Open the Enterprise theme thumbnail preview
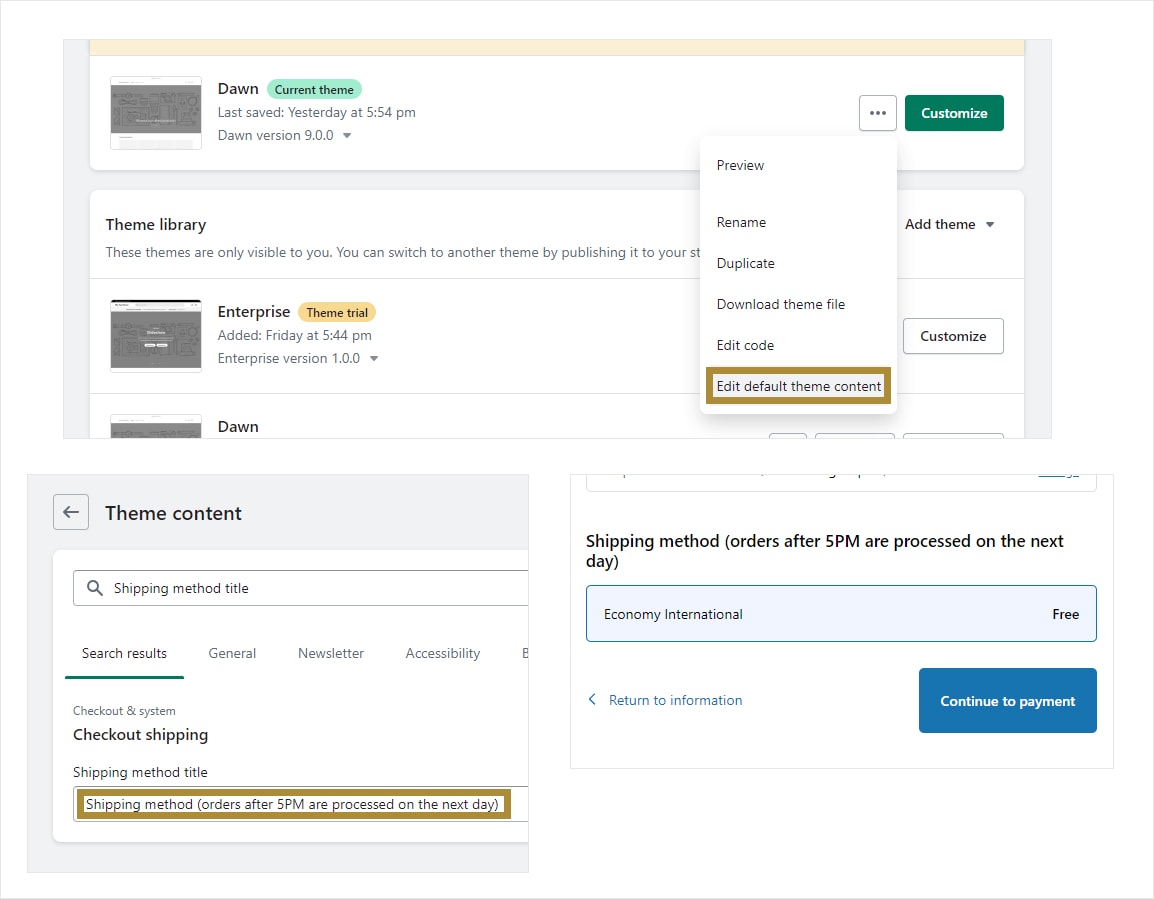 pyautogui.click(x=156, y=336)
